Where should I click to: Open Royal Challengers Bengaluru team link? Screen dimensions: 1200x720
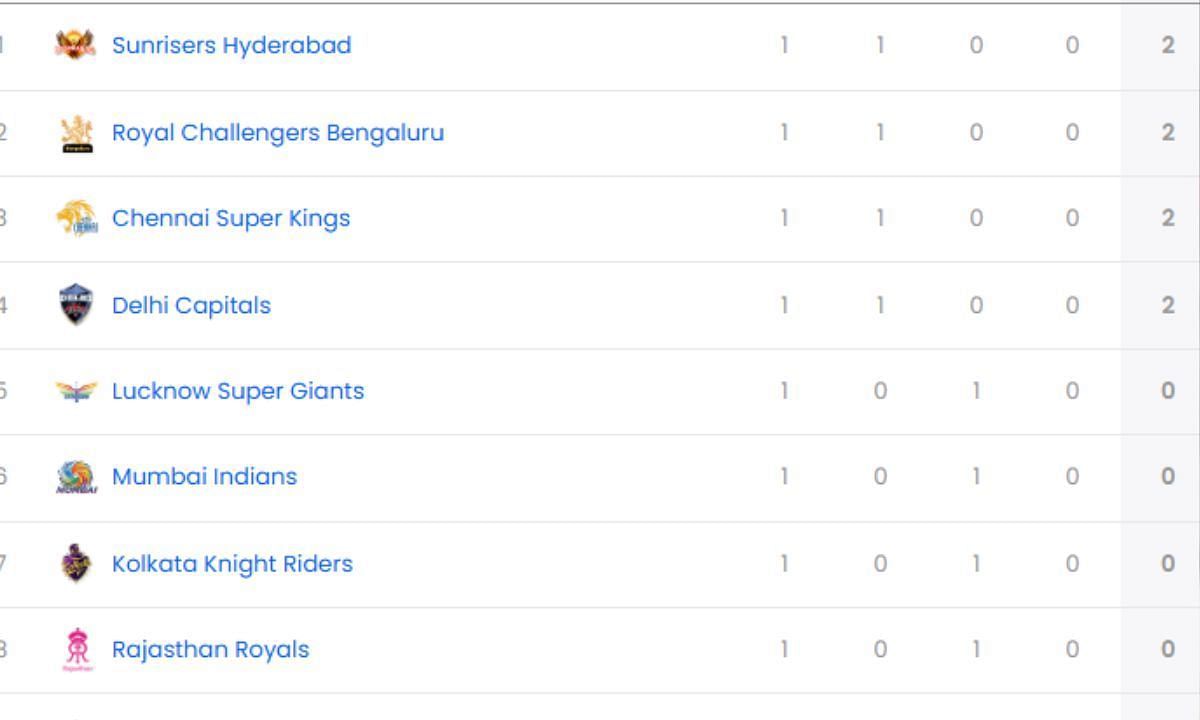[x=278, y=133]
